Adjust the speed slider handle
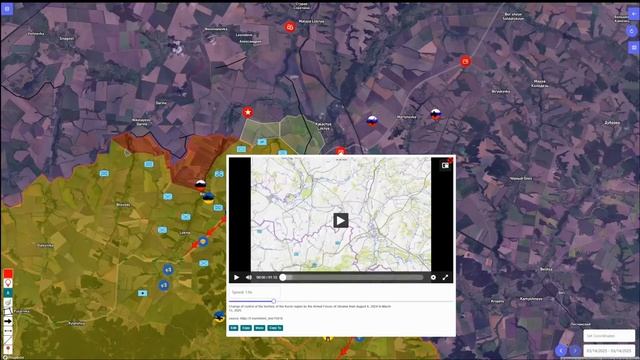 click(274, 301)
